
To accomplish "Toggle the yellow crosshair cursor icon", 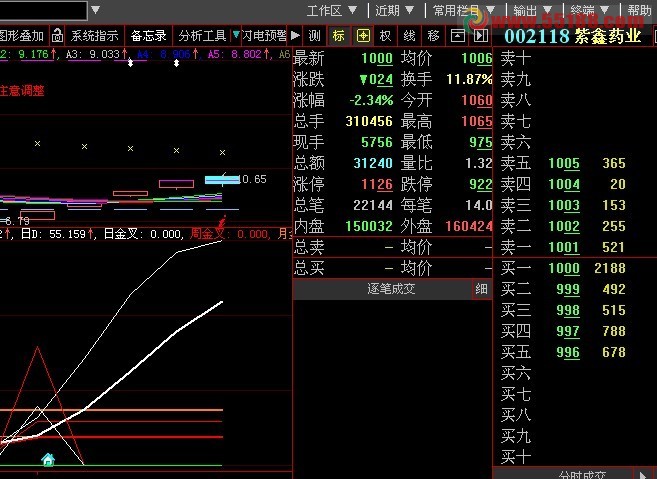I will pos(363,36).
